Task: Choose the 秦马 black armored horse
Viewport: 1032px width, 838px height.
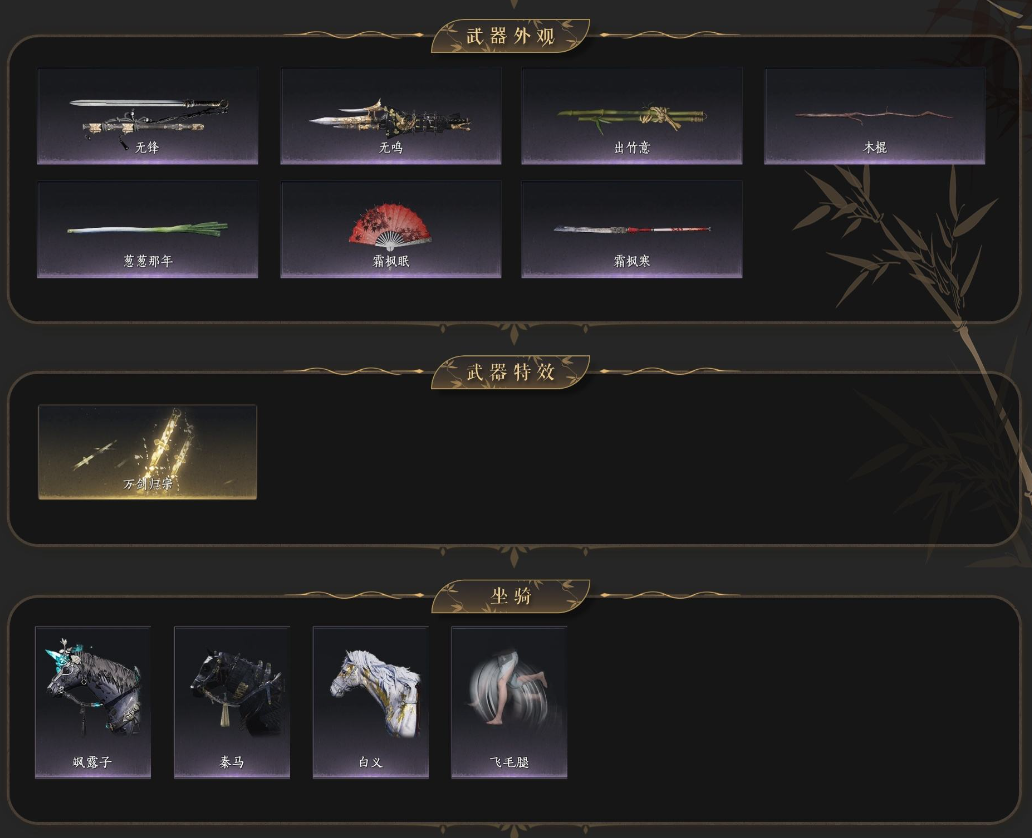Action: (x=232, y=702)
